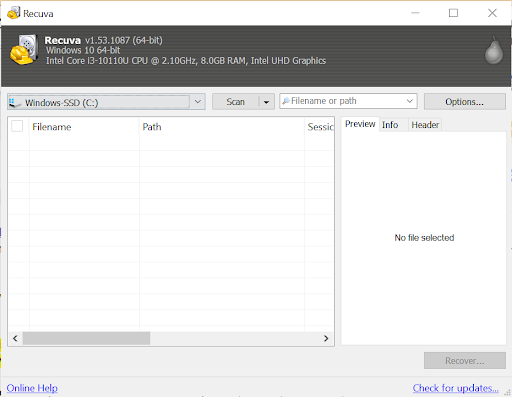Open the Header tab

click(425, 125)
